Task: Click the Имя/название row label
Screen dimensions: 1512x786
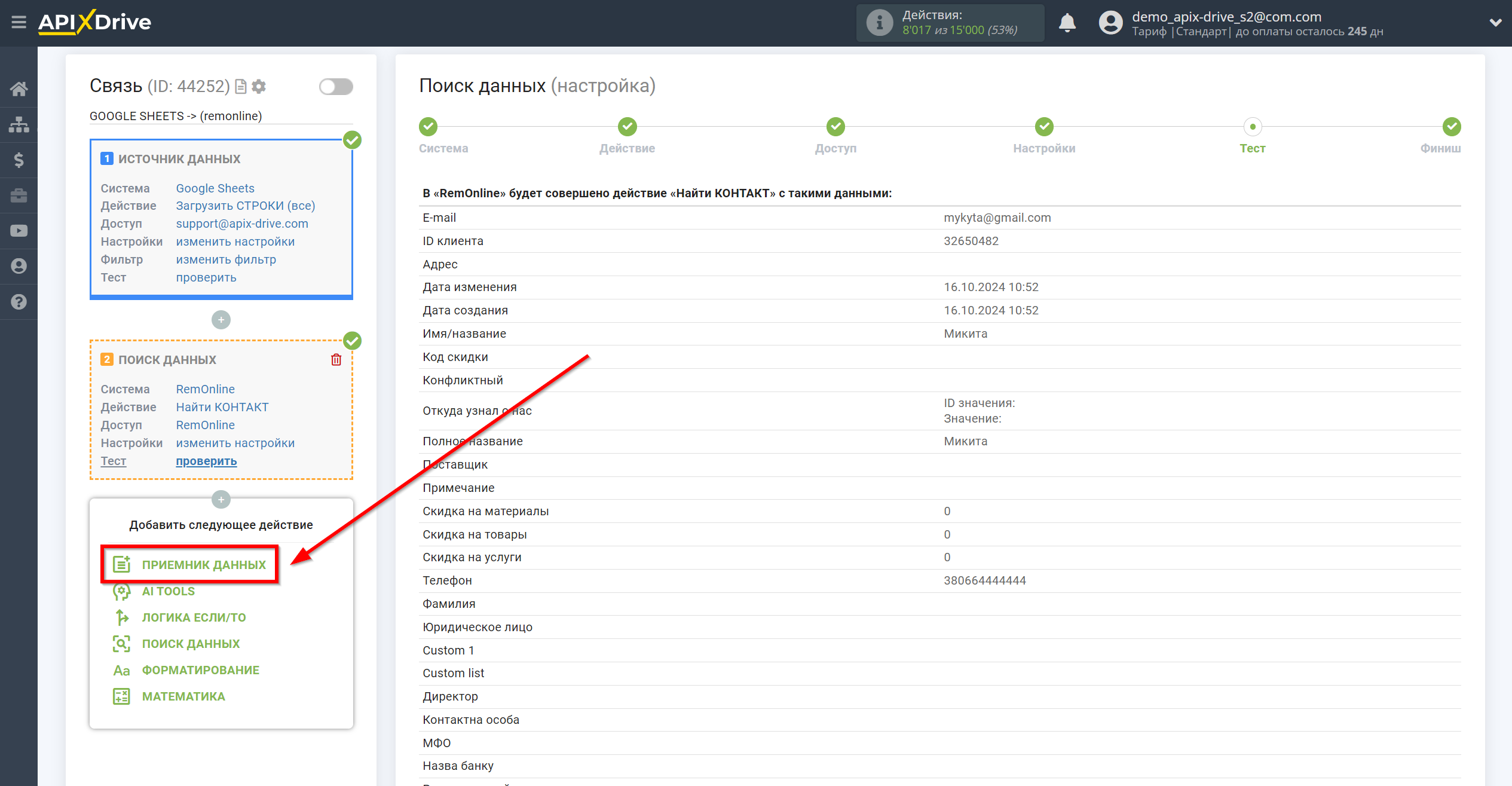Action: tap(464, 334)
